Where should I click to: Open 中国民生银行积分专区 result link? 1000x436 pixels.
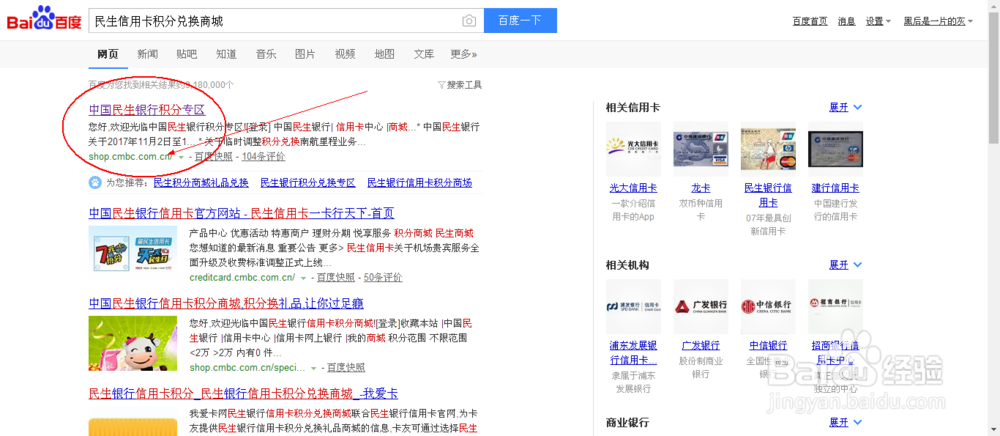pos(147,109)
